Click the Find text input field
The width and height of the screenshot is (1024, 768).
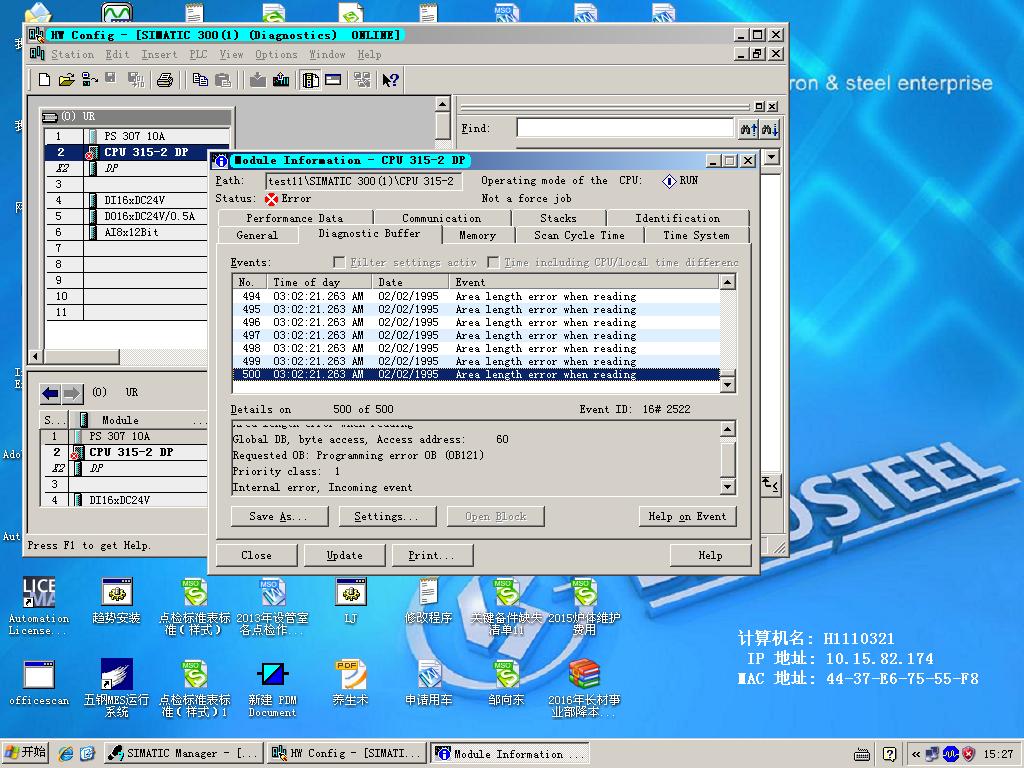pyautogui.click(x=625, y=129)
